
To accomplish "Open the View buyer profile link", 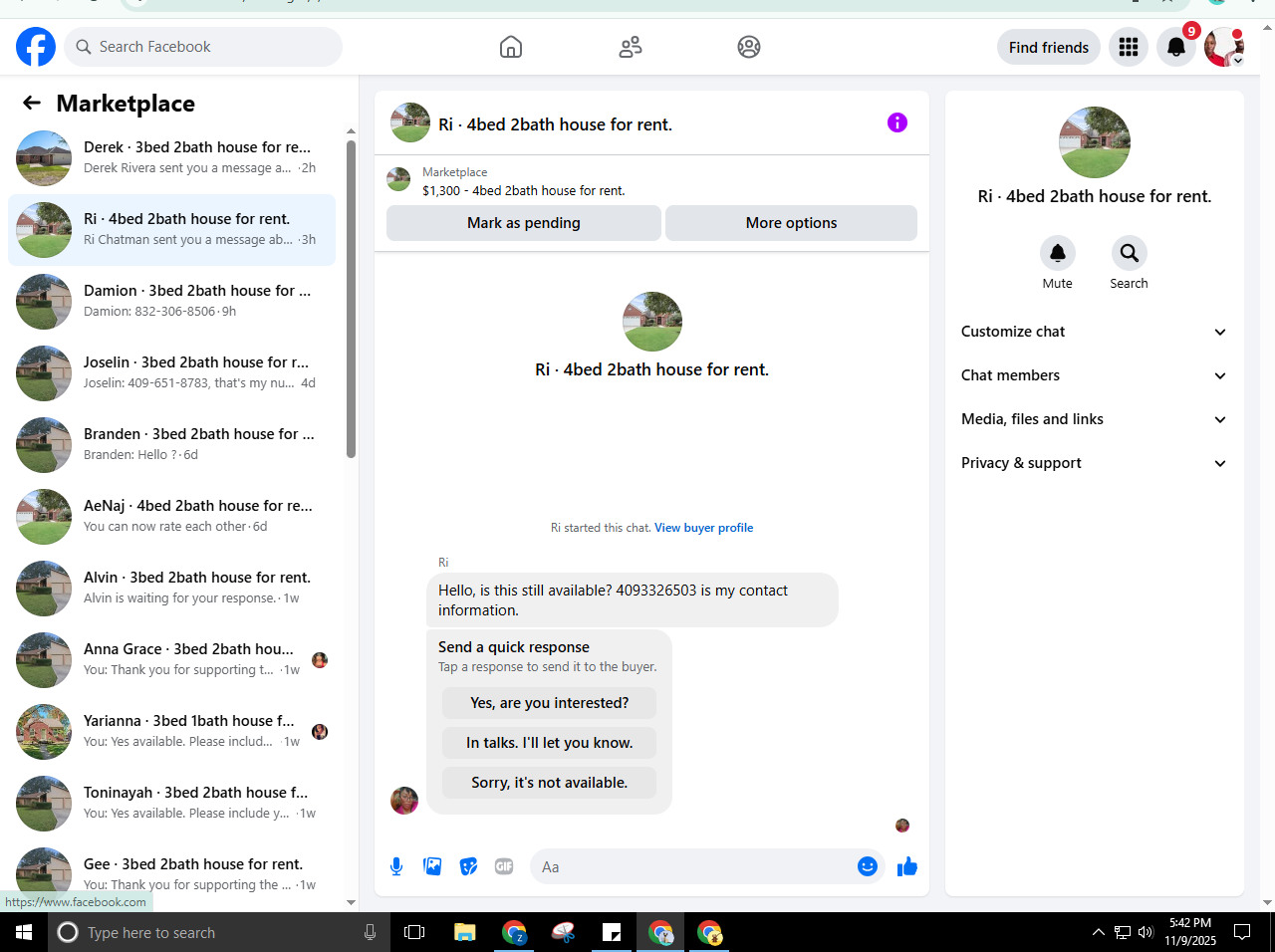I will click(x=704, y=528).
